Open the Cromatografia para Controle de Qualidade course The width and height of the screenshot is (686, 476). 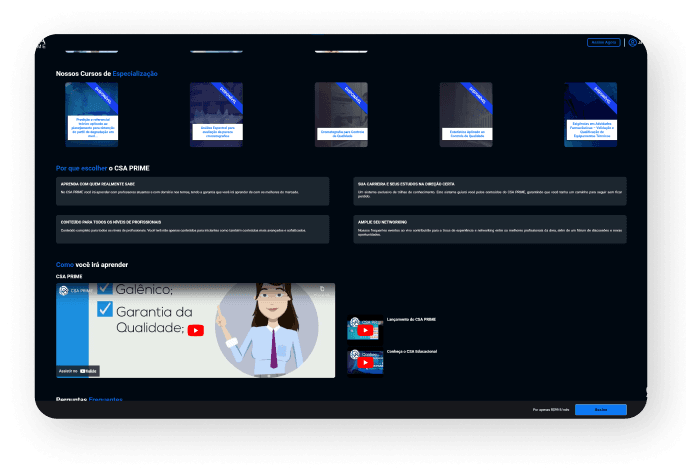pyautogui.click(x=341, y=114)
